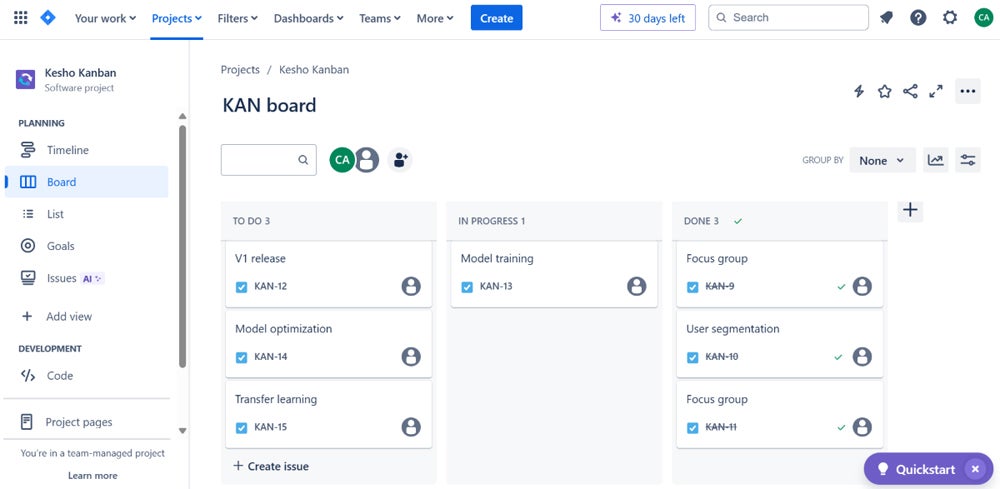Viewport: 1000px width, 489px height.
Task: Open the More dropdown in top navigation
Action: click(435, 18)
